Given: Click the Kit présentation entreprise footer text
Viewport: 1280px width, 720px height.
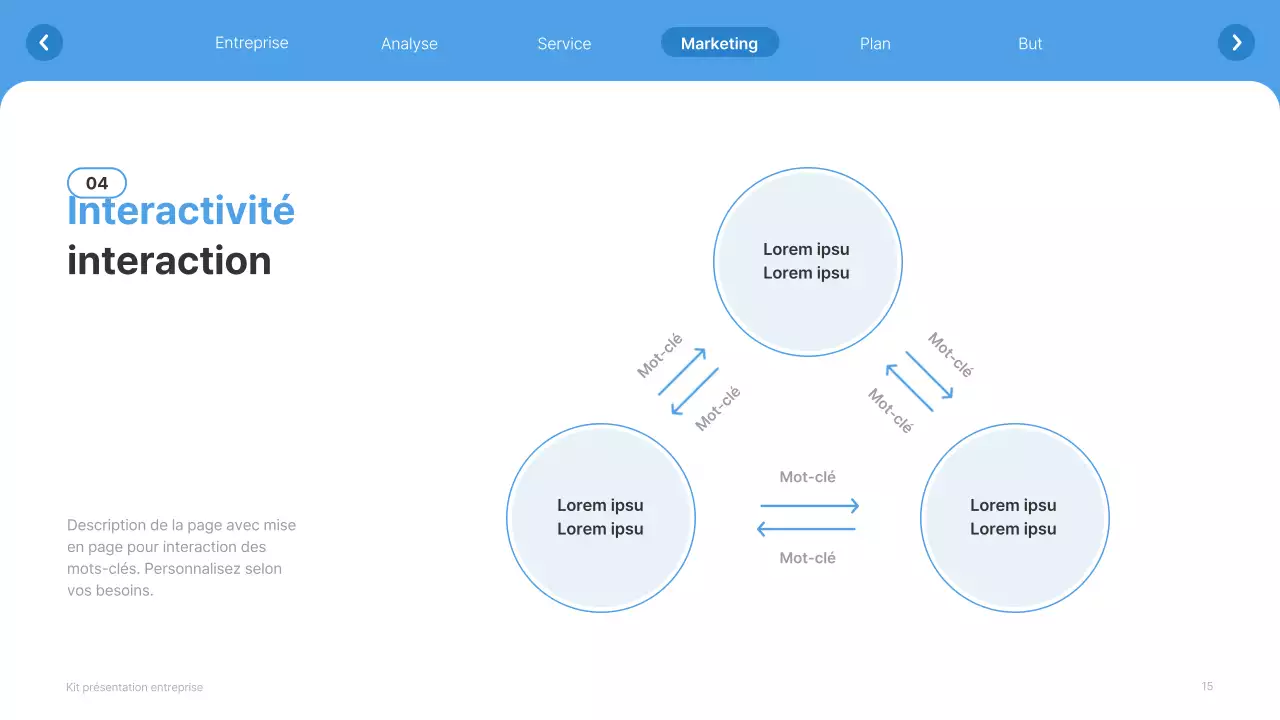Looking at the screenshot, I should [x=134, y=687].
